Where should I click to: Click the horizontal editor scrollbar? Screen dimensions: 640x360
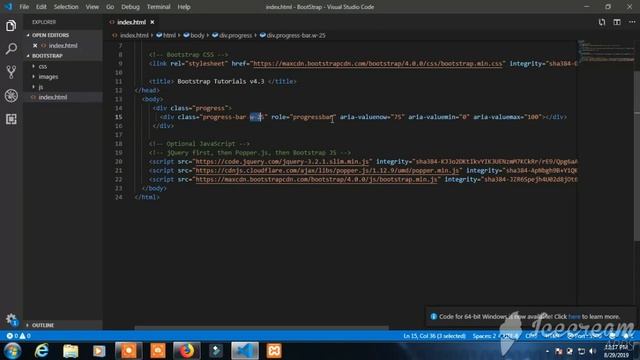pyautogui.click(x=261, y=327)
